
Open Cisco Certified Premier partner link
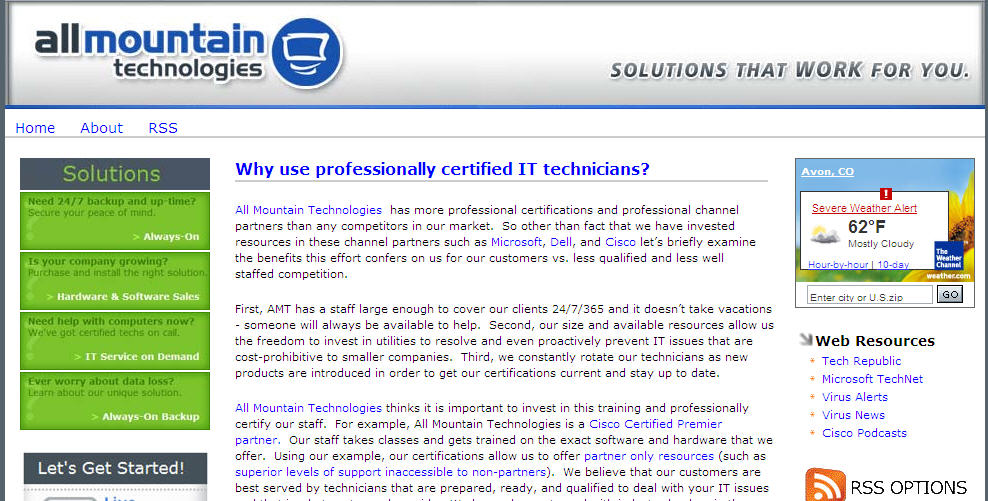click(655, 424)
